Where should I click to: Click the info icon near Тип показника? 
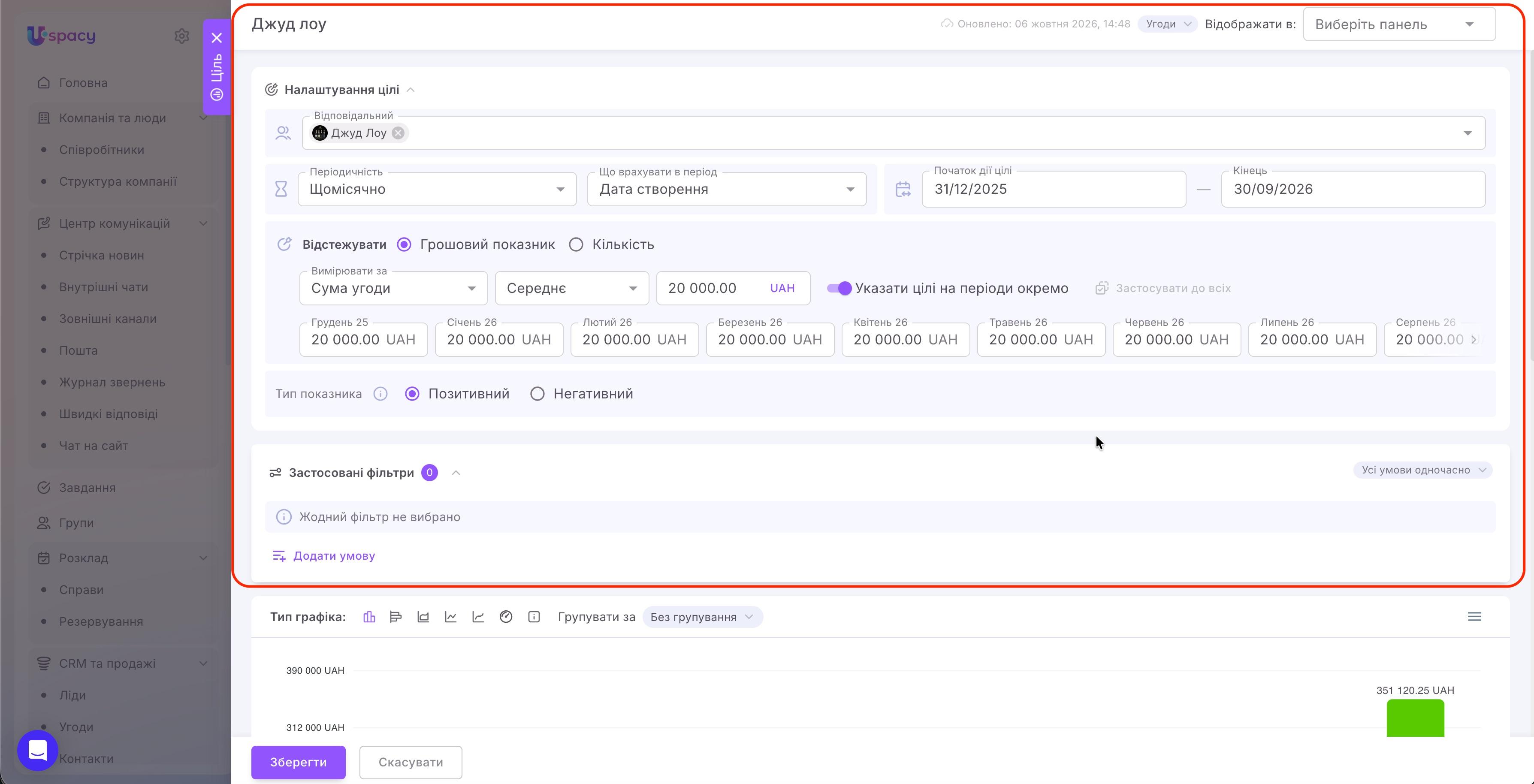pyautogui.click(x=380, y=394)
